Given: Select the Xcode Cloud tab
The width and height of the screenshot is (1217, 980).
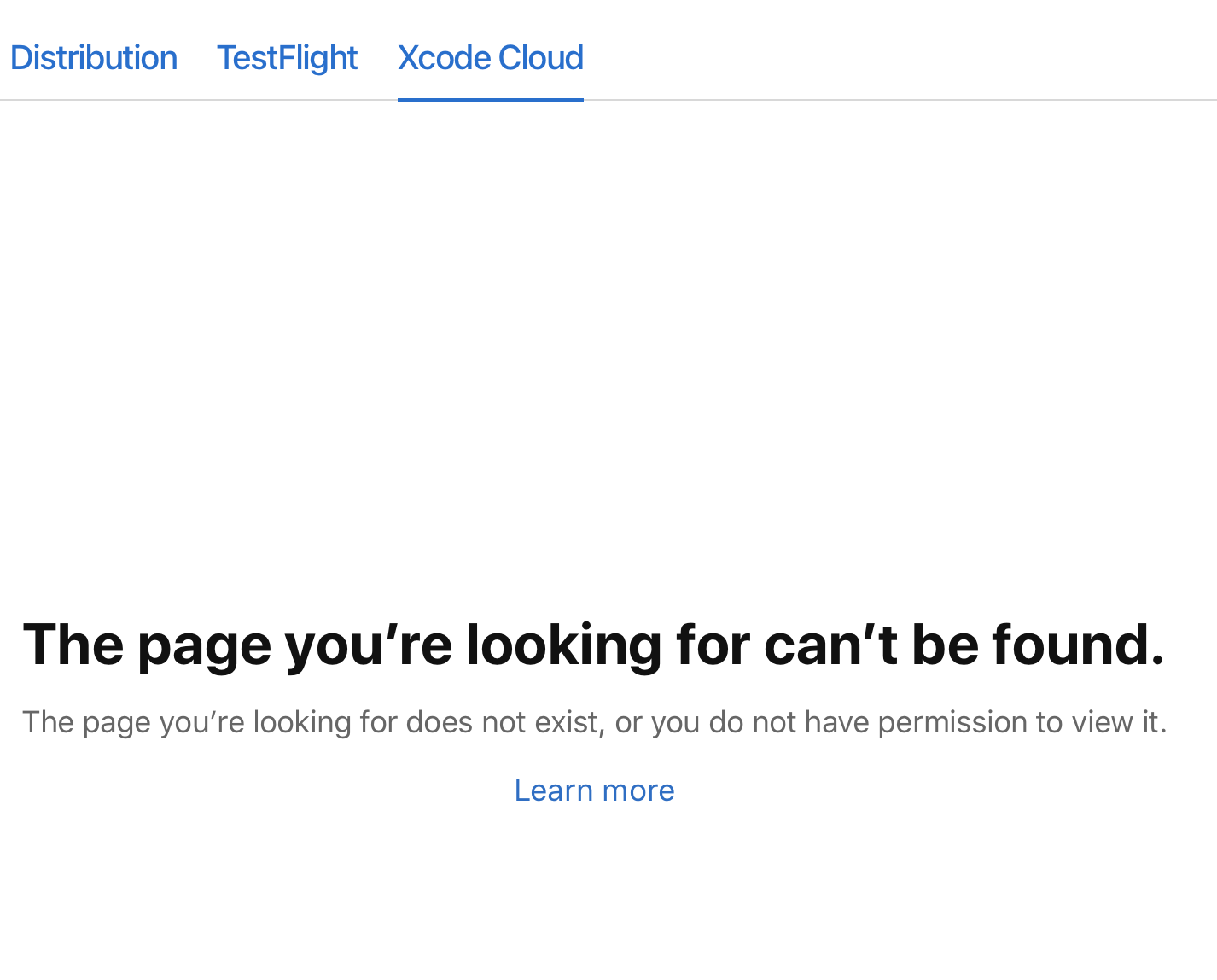Looking at the screenshot, I should (x=490, y=58).
